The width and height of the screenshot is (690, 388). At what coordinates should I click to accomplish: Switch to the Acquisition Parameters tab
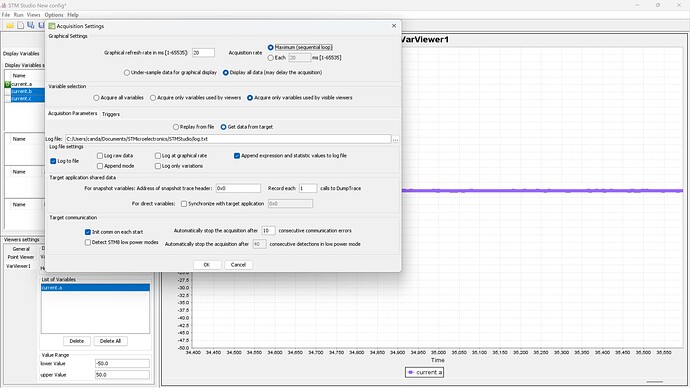coord(73,113)
